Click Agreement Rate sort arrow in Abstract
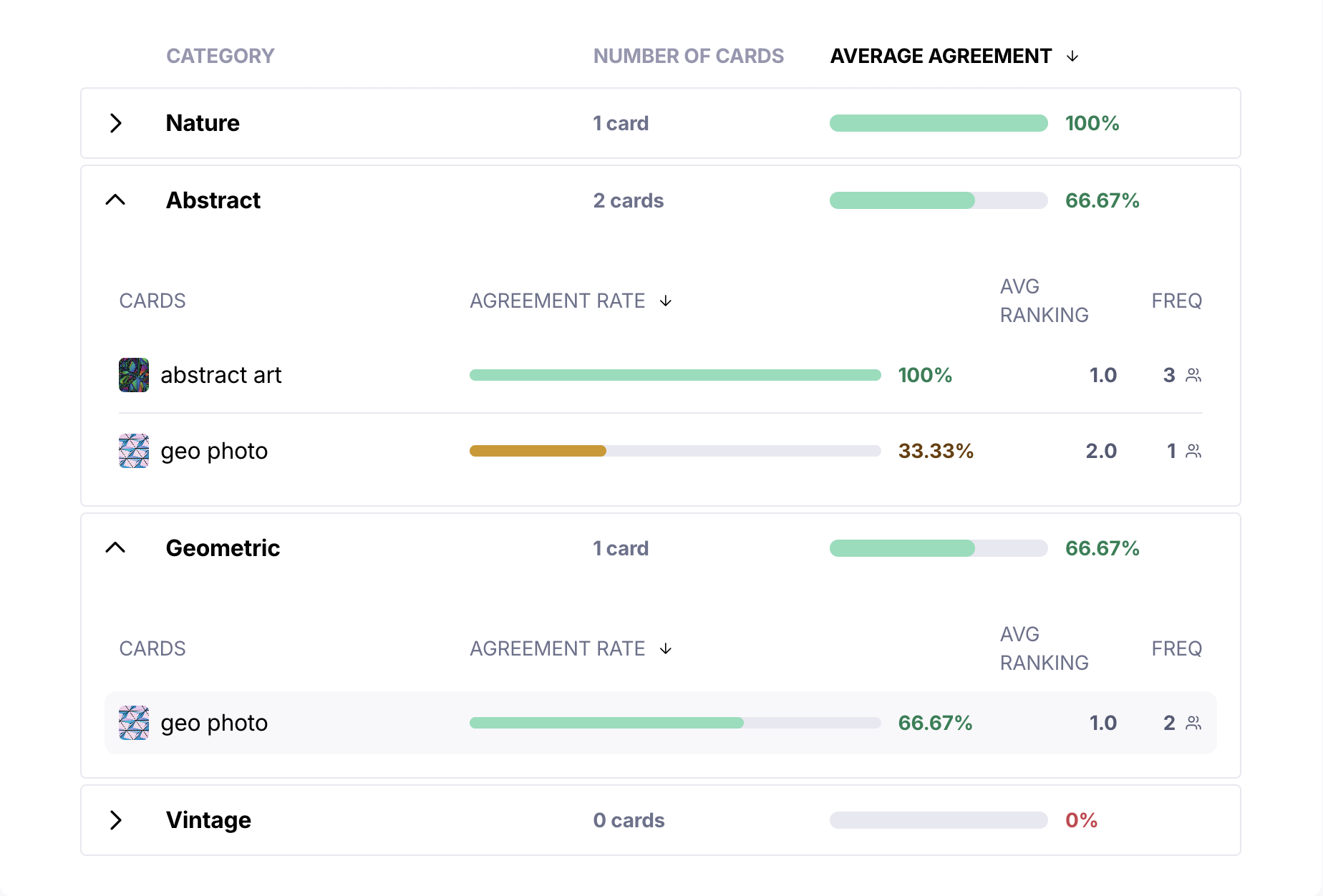 (666, 301)
